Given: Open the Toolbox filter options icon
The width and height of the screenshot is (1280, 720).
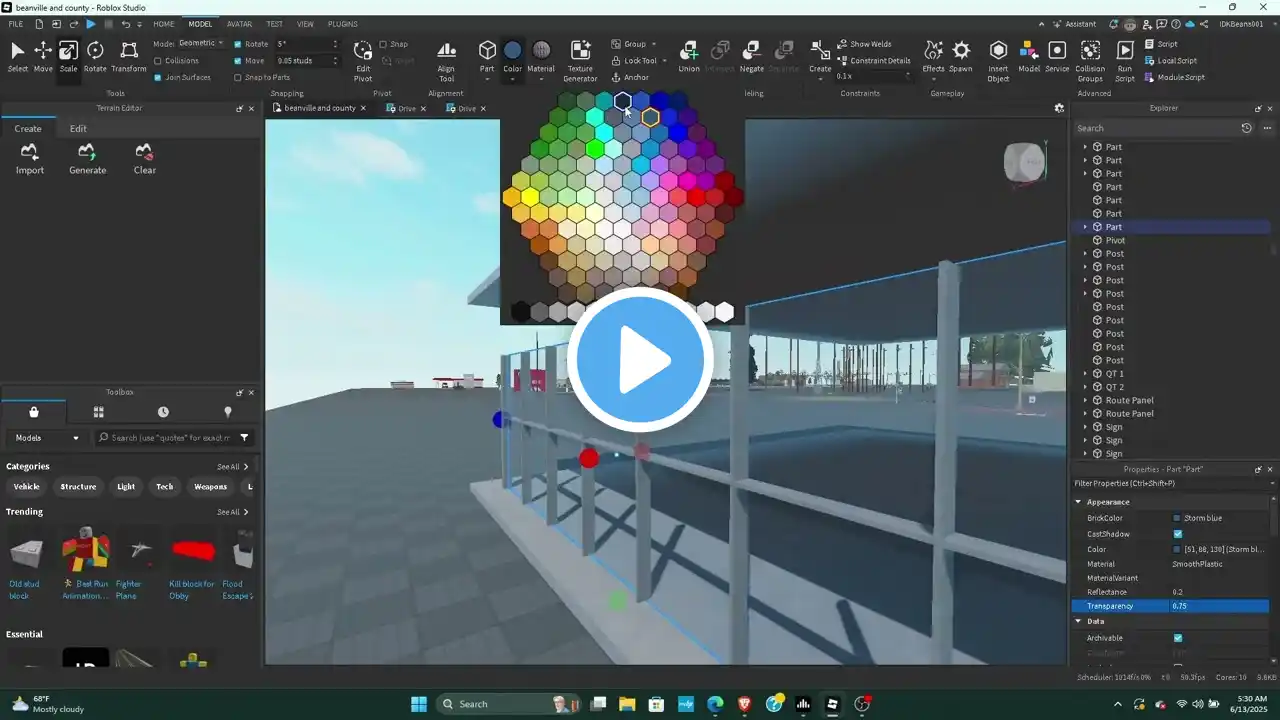Looking at the screenshot, I should click(245, 437).
